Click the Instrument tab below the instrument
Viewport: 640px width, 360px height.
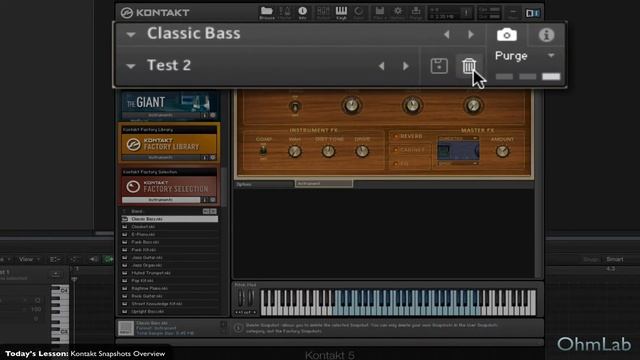(x=324, y=184)
